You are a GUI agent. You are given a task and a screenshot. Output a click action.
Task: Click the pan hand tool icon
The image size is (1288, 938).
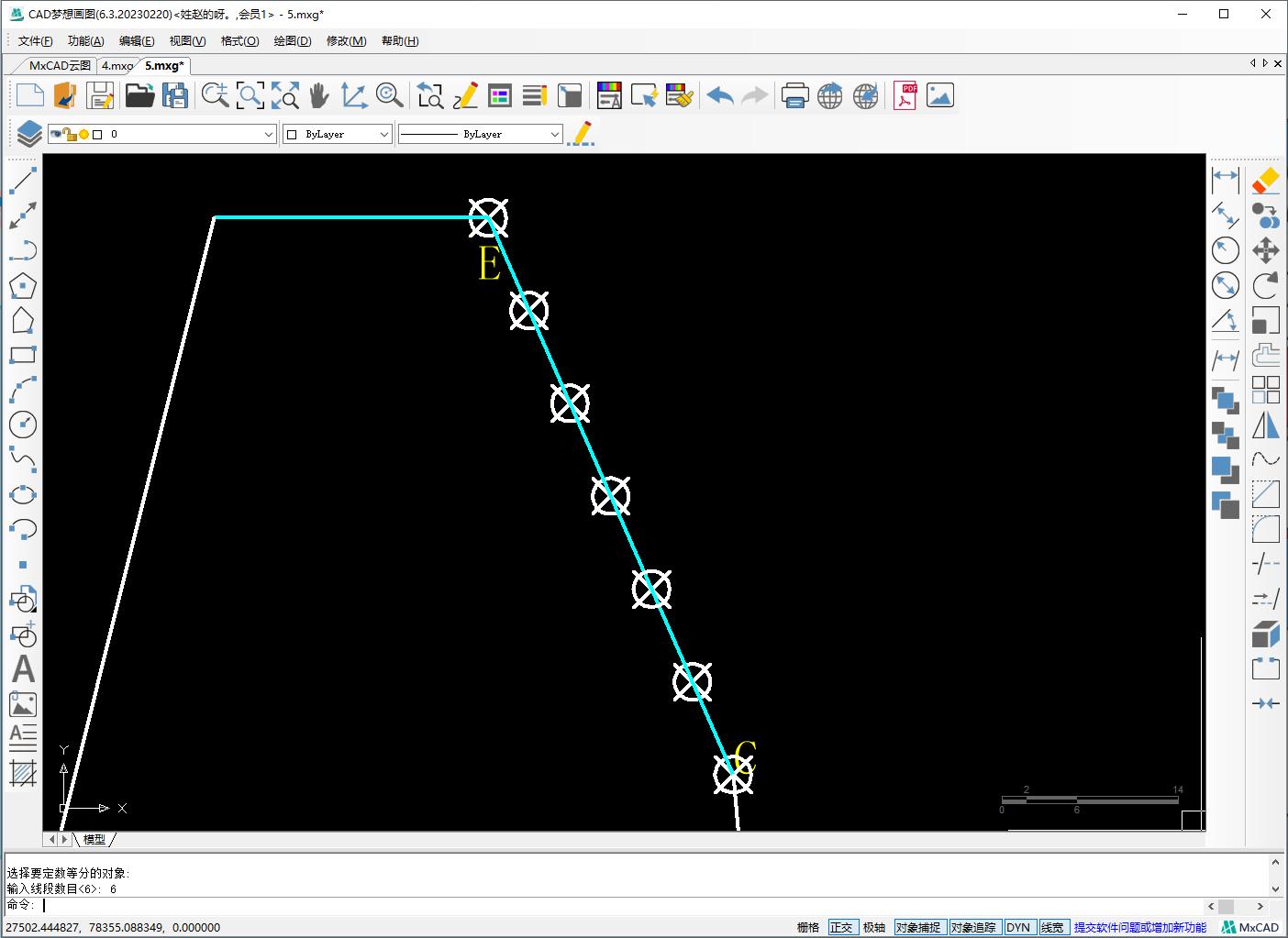click(x=318, y=95)
